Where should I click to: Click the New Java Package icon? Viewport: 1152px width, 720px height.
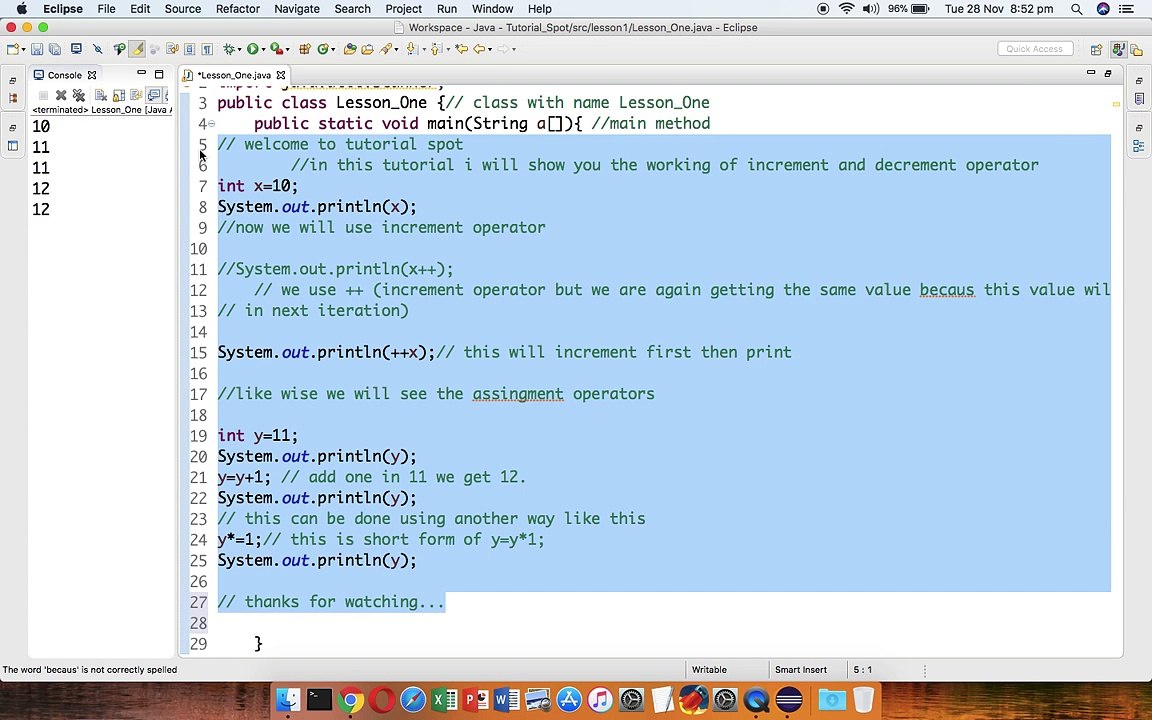point(304,49)
